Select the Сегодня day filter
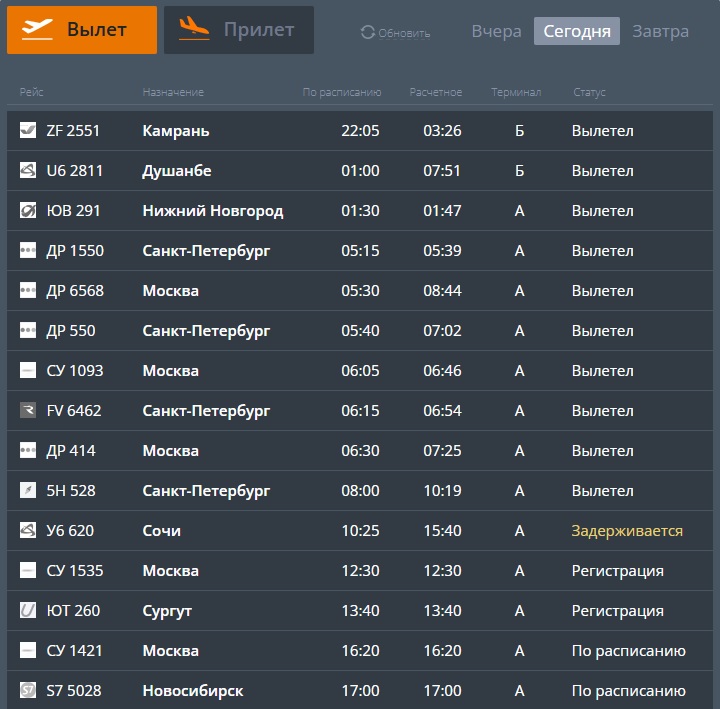720x709 pixels. pos(577,31)
